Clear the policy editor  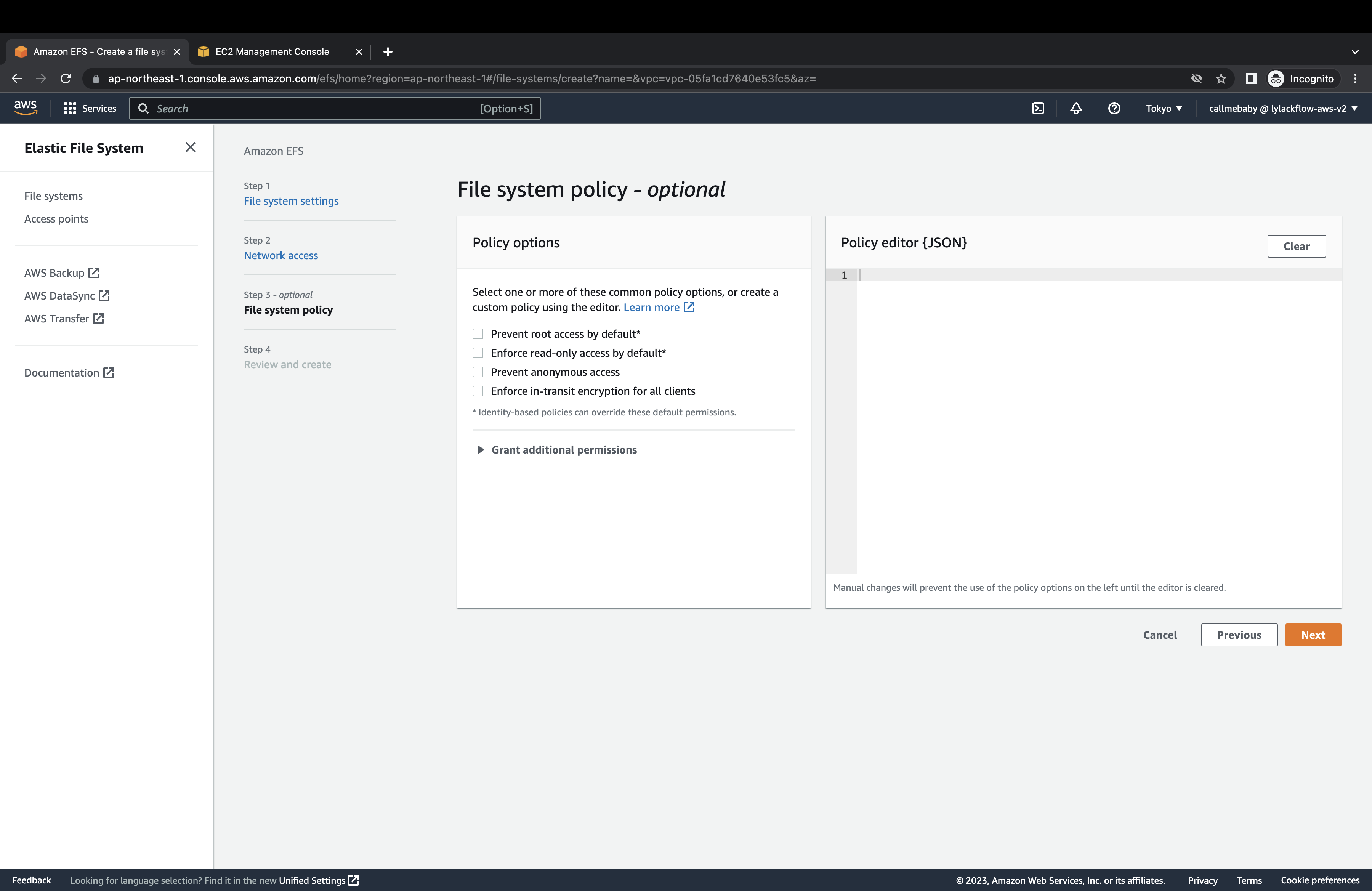1297,246
